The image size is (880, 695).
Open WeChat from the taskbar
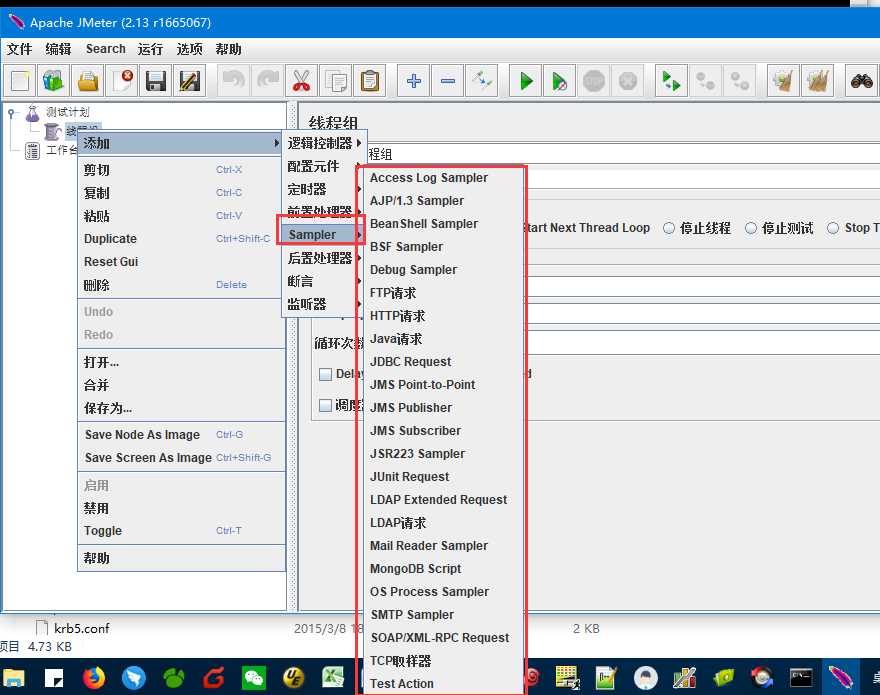(253, 678)
